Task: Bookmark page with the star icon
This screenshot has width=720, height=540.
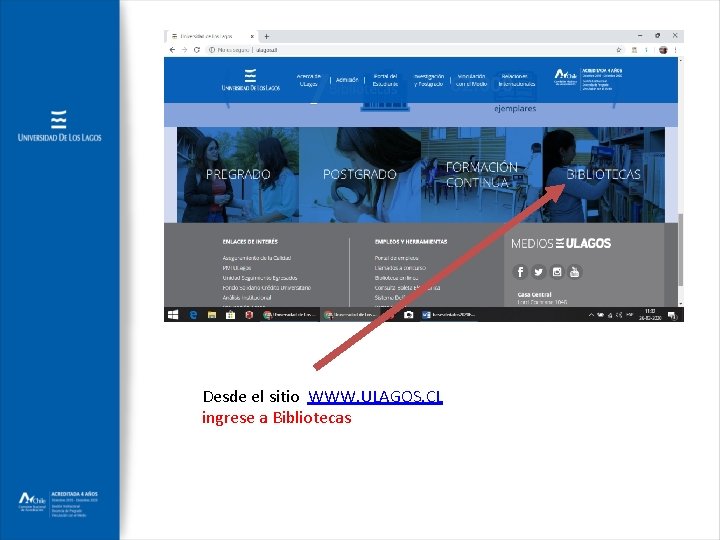Action: 619,50
